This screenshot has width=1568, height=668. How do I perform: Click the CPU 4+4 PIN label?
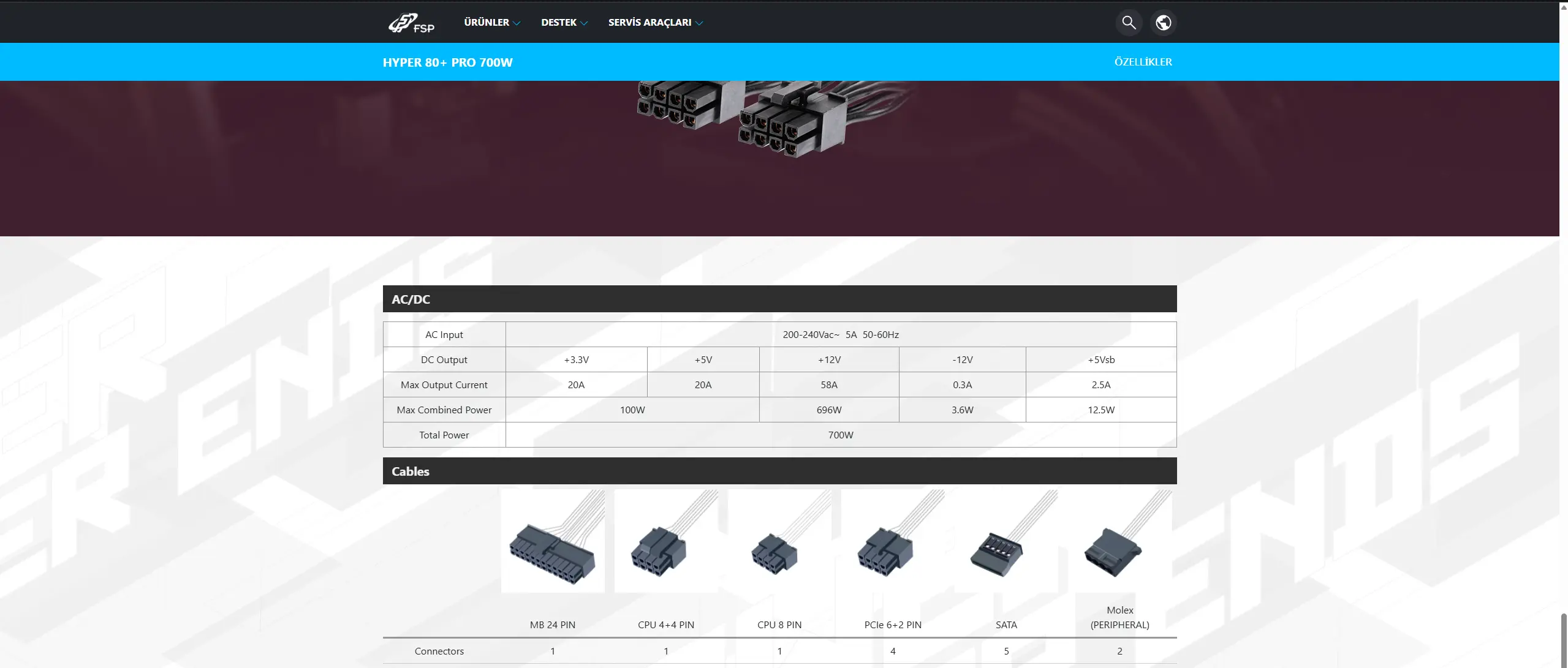point(666,625)
